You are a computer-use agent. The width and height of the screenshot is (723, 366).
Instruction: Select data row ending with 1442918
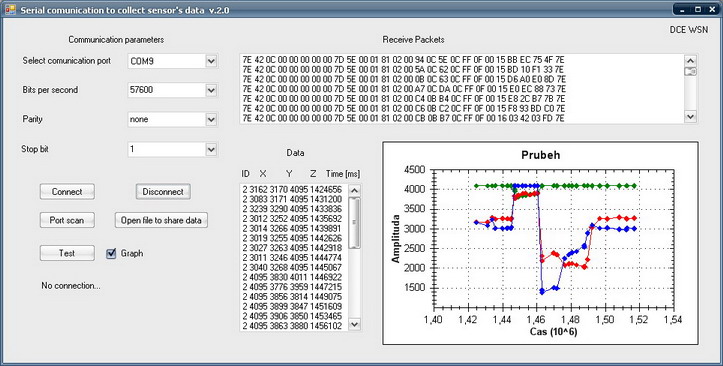point(292,248)
